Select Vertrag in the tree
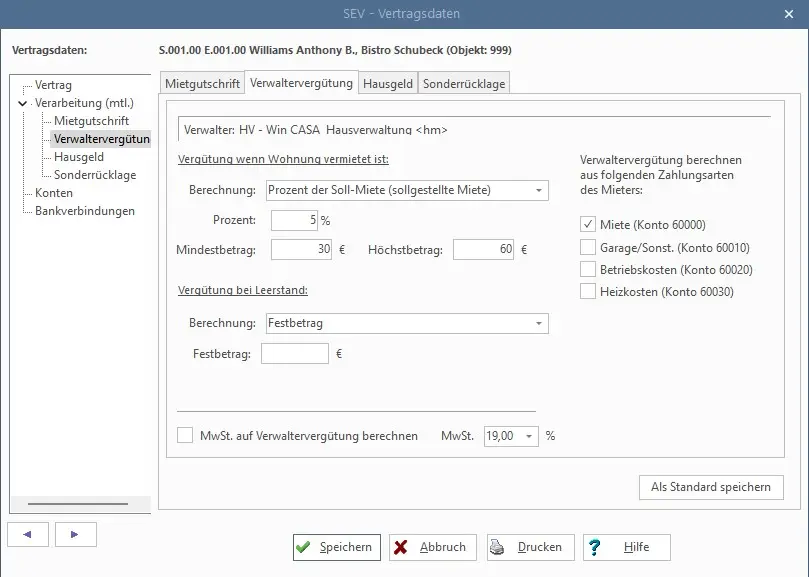Screen dimensions: 809x577 click(x=53, y=85)
